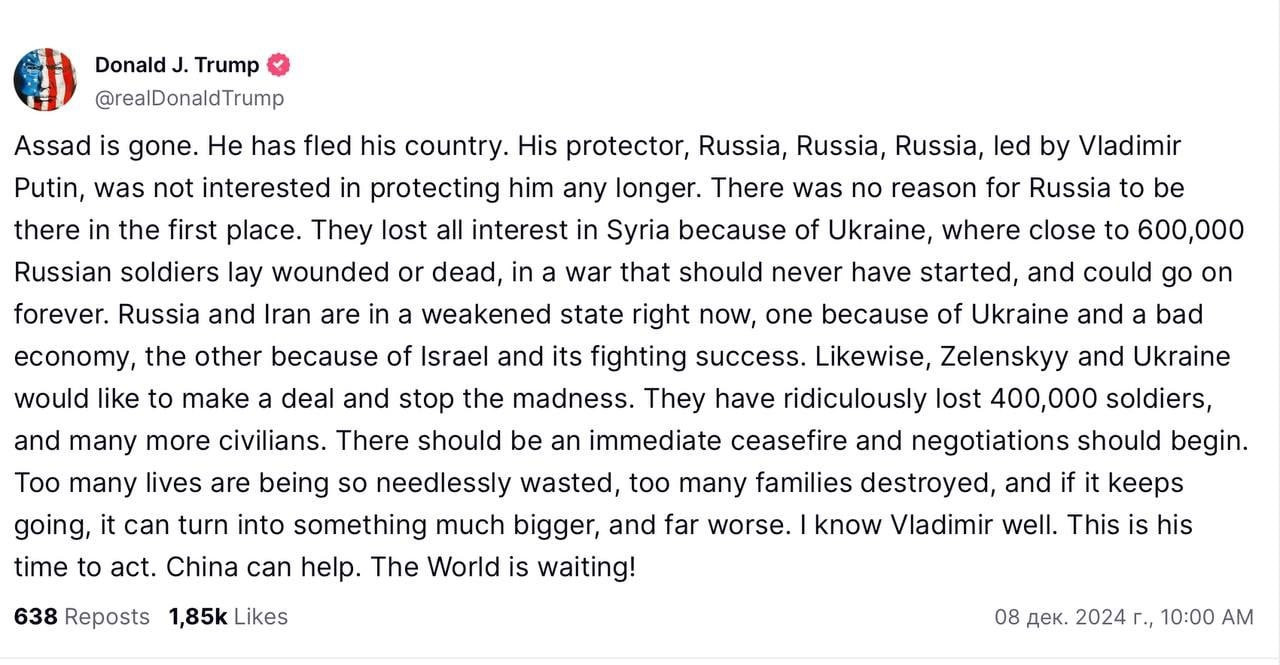Open the profile avatar picture
Image resolution: width=1280 pixels, height=665 pixels.
click(x=45, y=79)
